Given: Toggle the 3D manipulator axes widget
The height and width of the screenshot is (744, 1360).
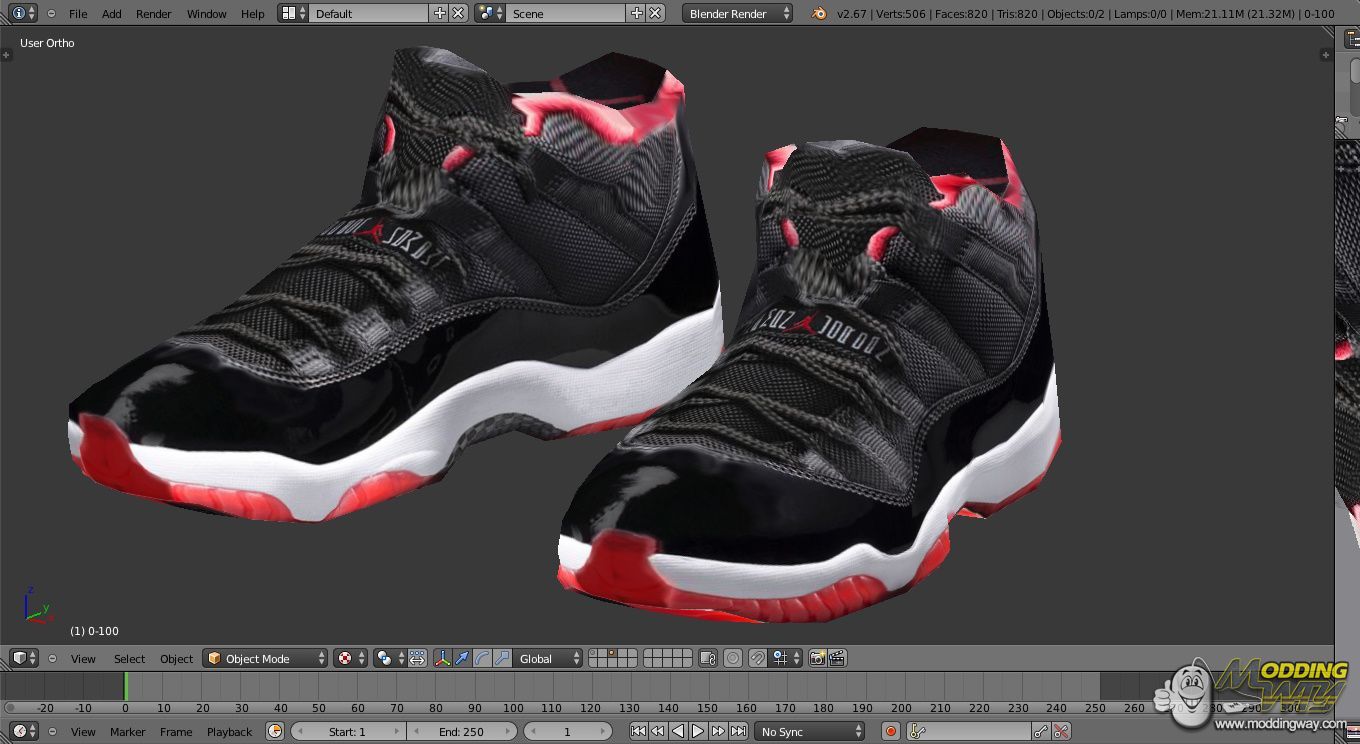Looking at the screenshot, I should click(x=442, y=658).
